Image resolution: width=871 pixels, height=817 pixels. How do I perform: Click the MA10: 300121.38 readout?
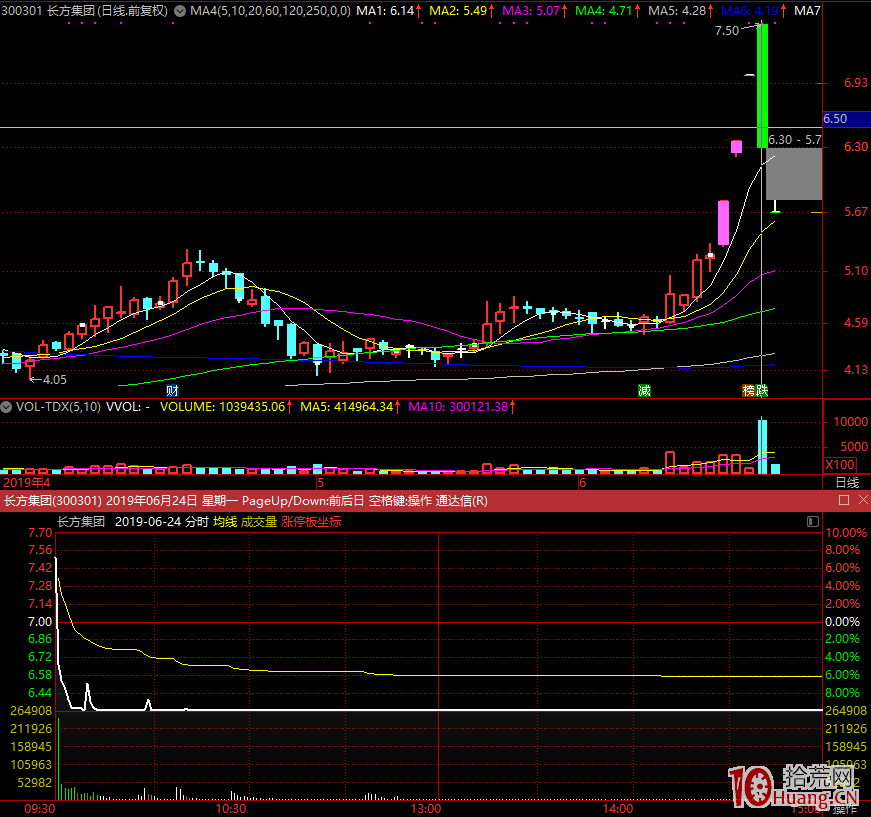[458, 407]
